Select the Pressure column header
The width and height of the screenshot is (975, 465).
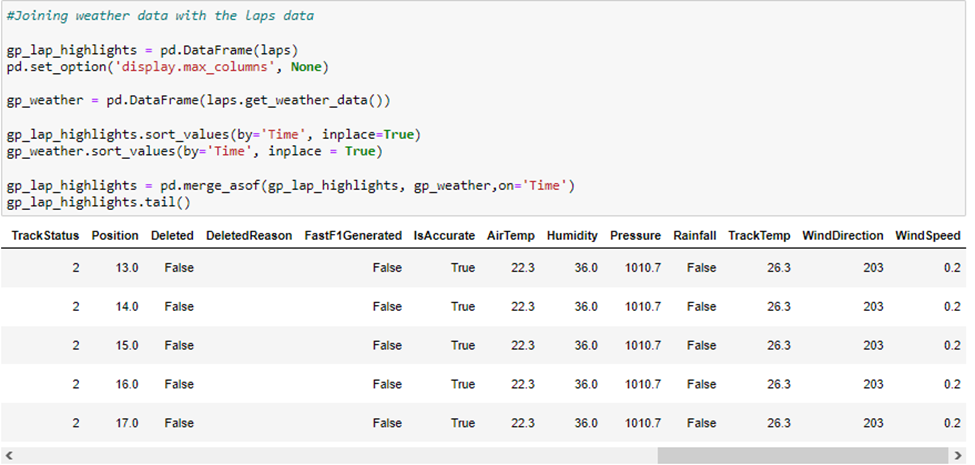[635, 236]
